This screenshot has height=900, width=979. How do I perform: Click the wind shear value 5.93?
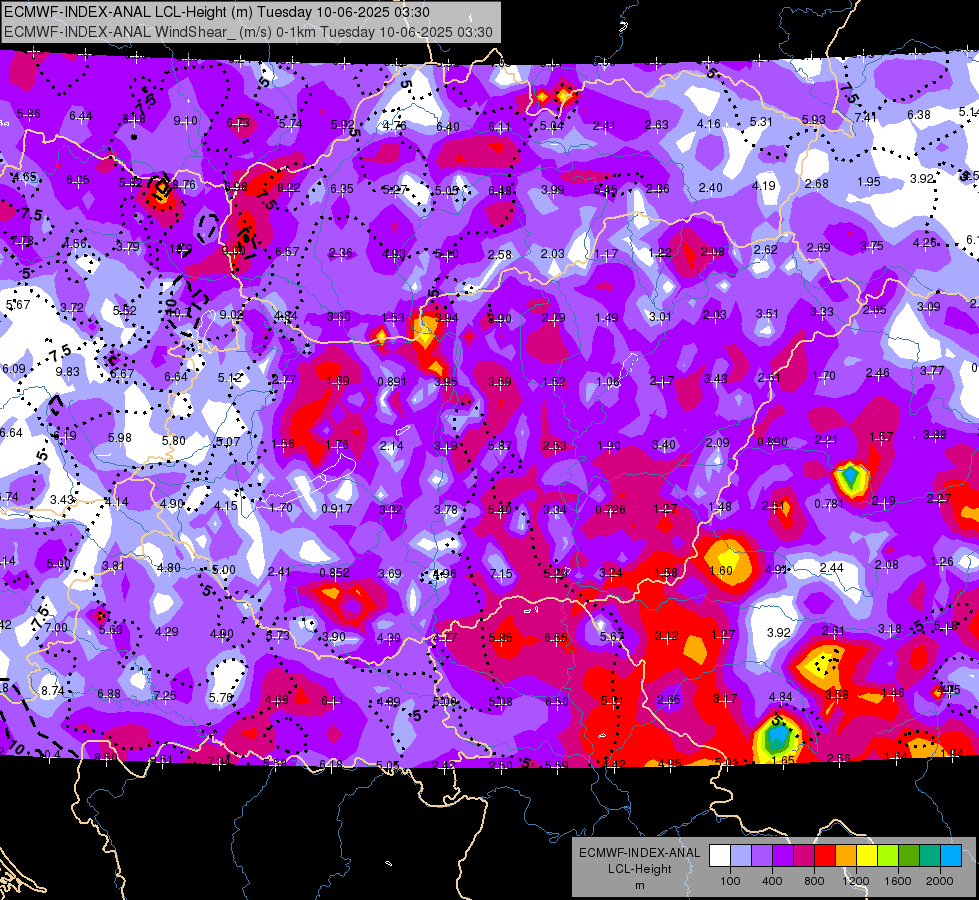point(814,119)
